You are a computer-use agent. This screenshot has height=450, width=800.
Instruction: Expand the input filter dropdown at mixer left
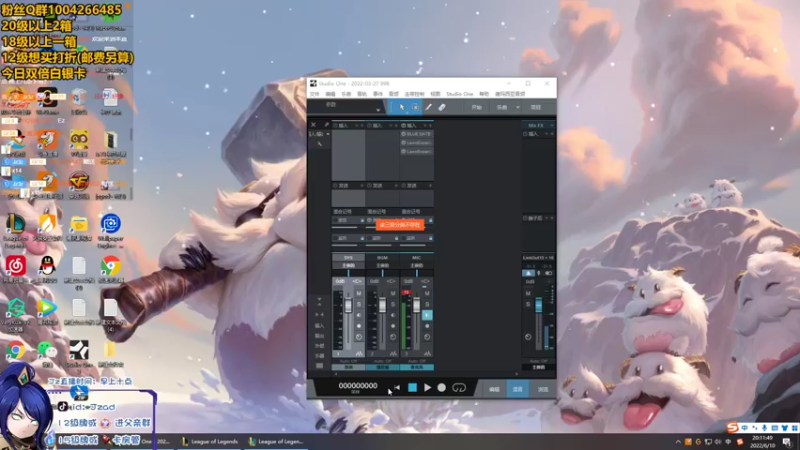coord(328,134)
